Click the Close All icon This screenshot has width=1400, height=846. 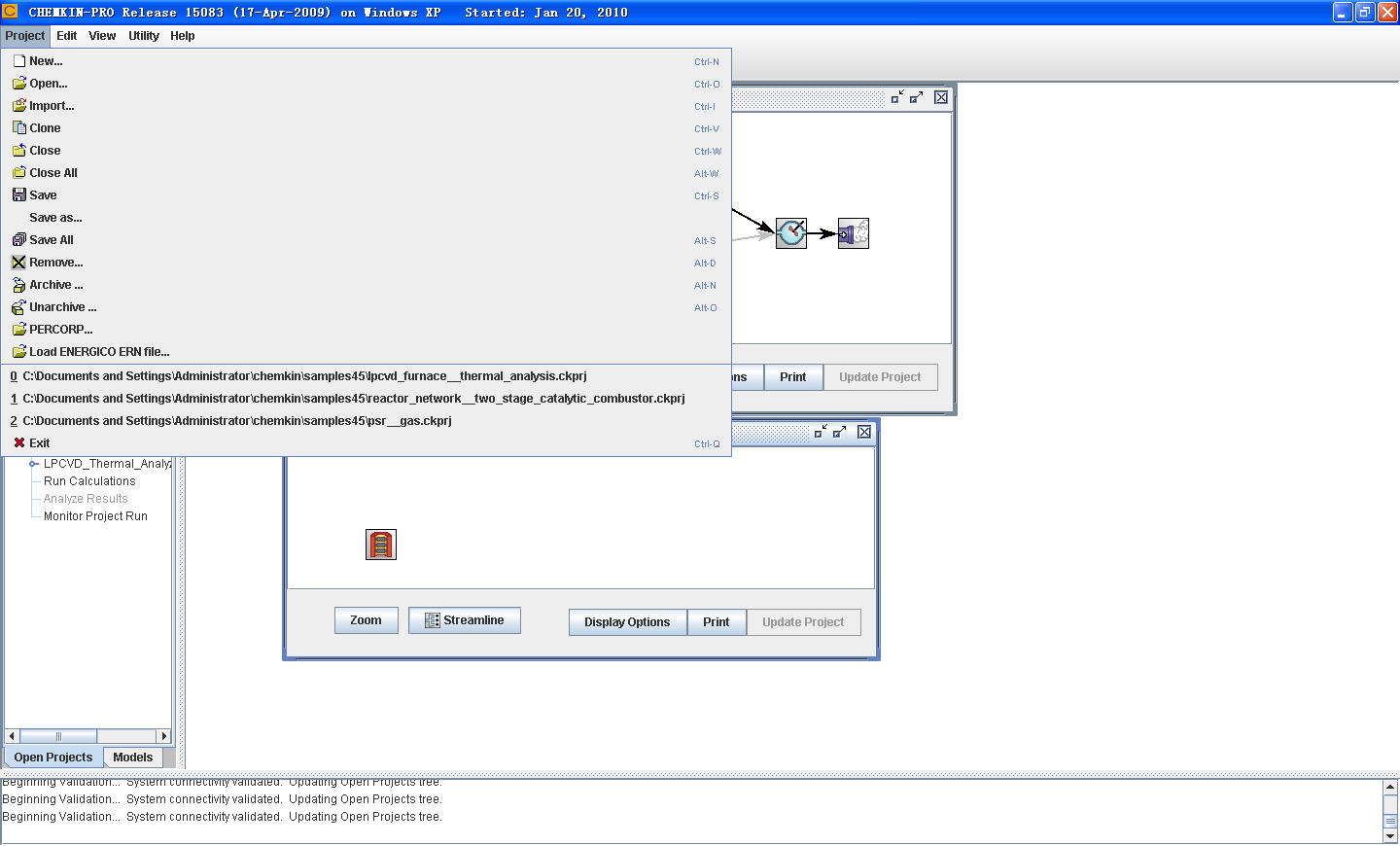pyautogui.click(x=19, y=172)
